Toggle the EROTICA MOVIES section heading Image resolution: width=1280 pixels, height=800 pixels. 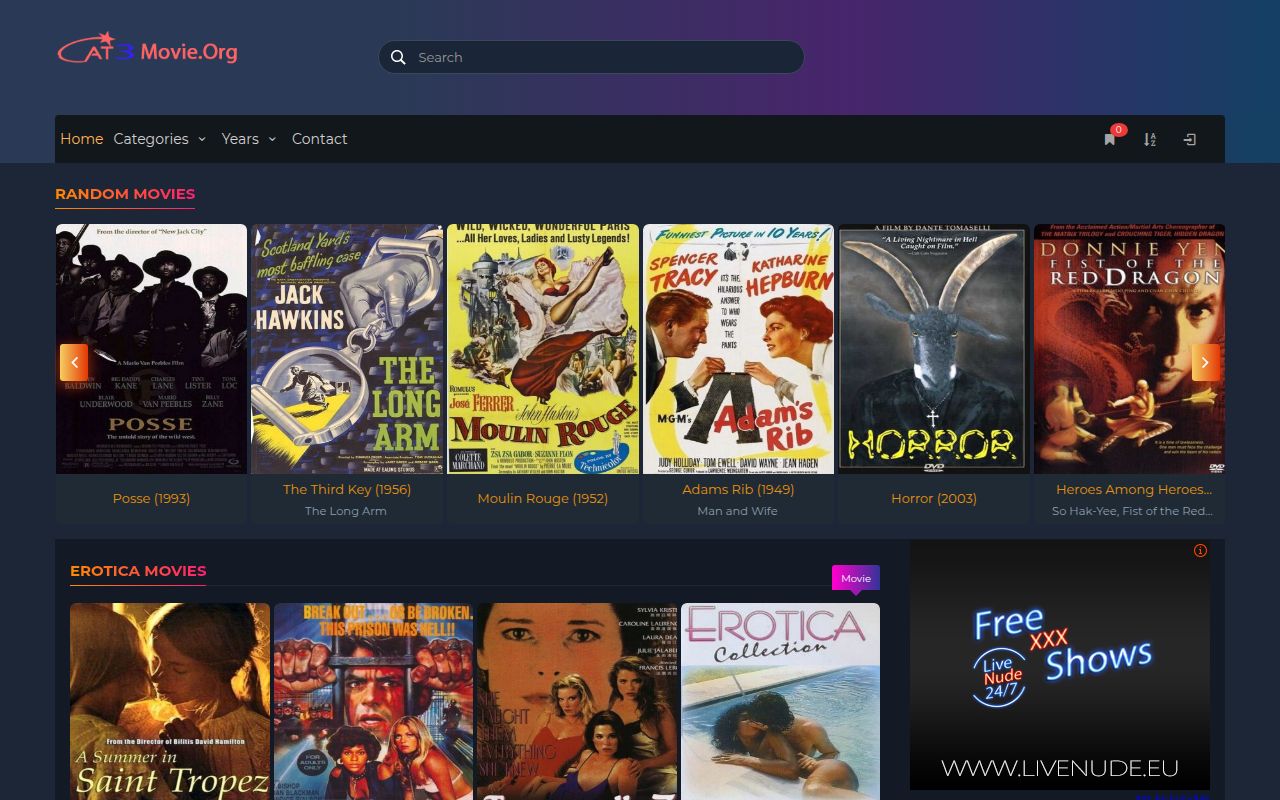(138, 571)
